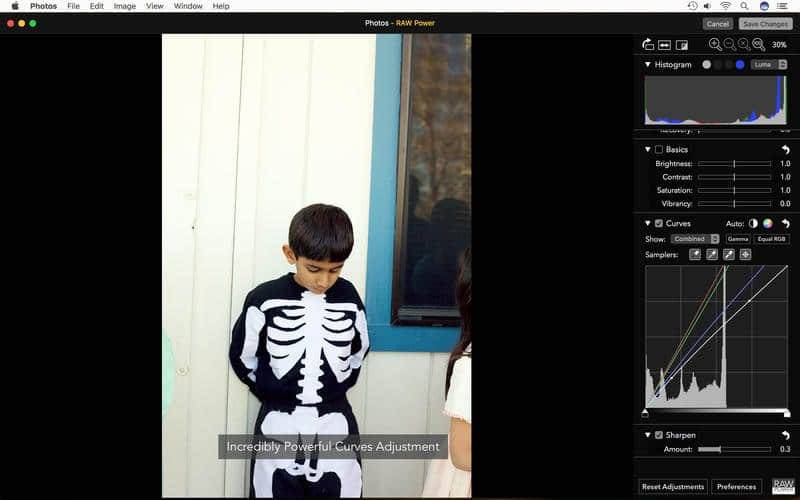The image size is (800, 500).
Task: Click the zoom to 100% magnifier
Action: (758, 44)
